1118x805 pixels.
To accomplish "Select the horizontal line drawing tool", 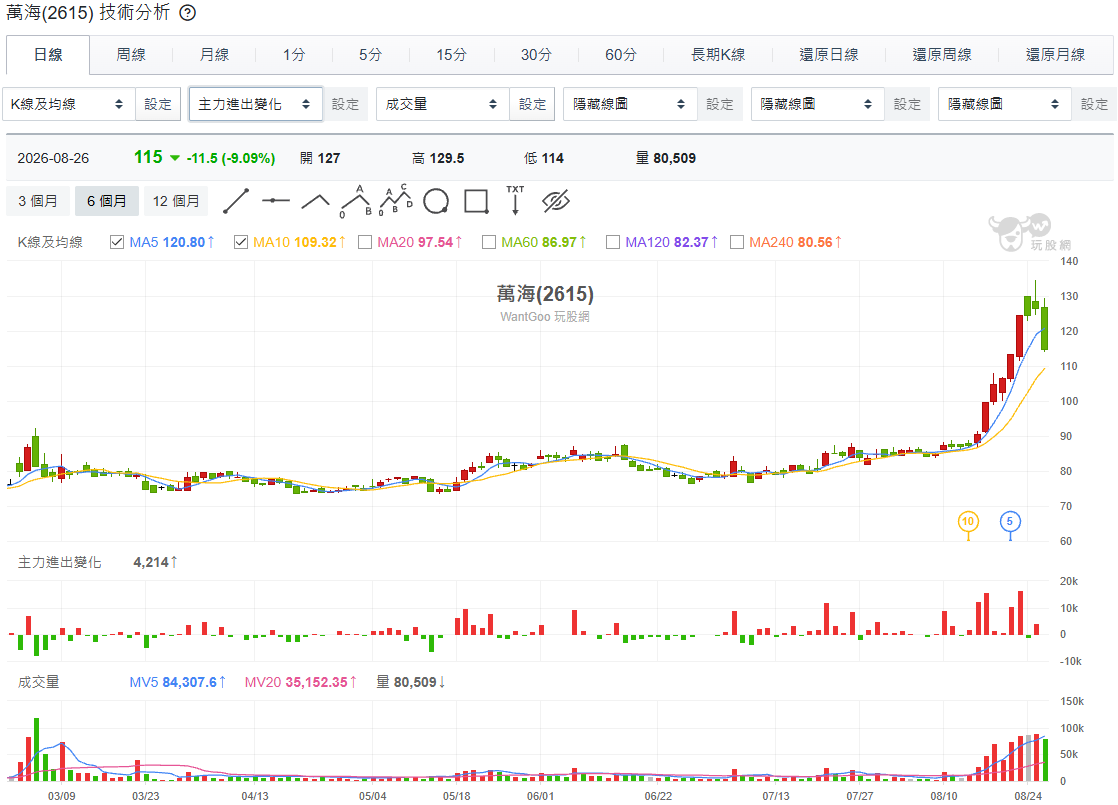I will (275, 201).
